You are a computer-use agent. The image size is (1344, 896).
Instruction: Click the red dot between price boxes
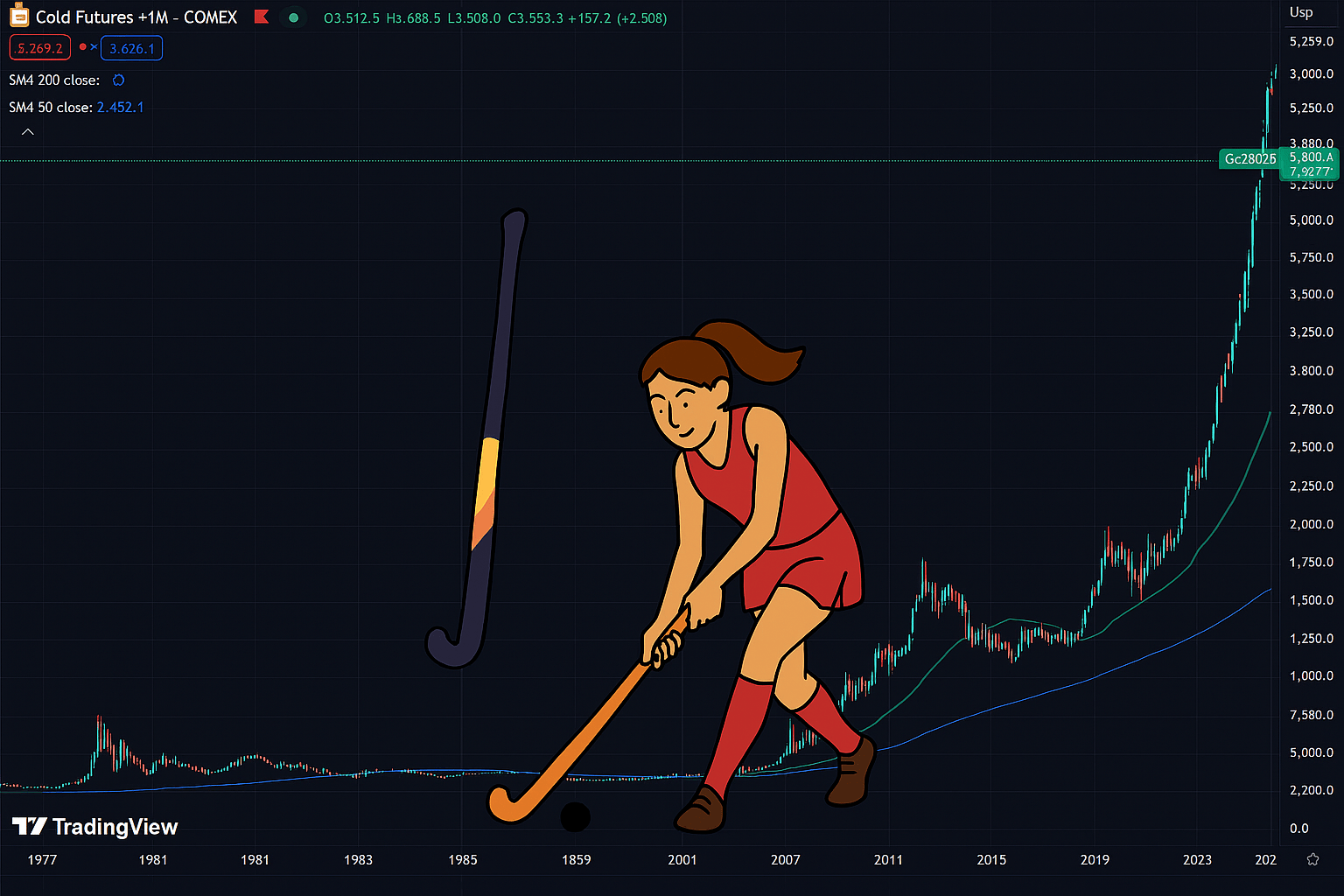(83, 47)
